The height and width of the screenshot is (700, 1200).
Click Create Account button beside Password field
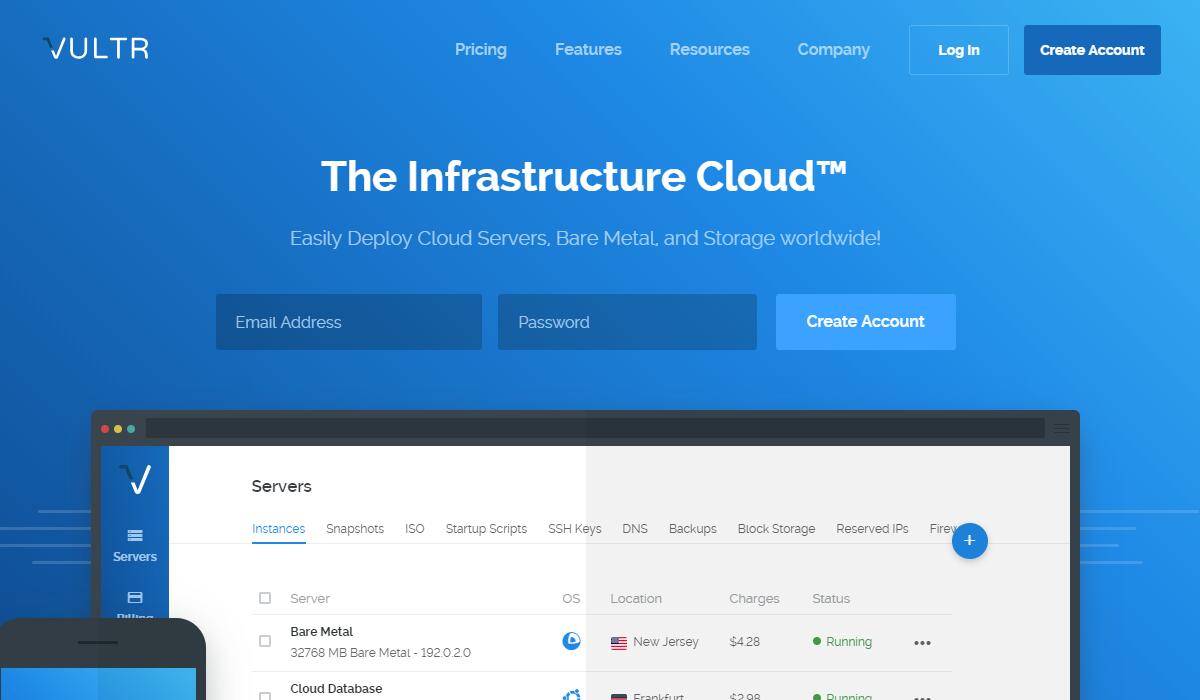pos(866,322)
